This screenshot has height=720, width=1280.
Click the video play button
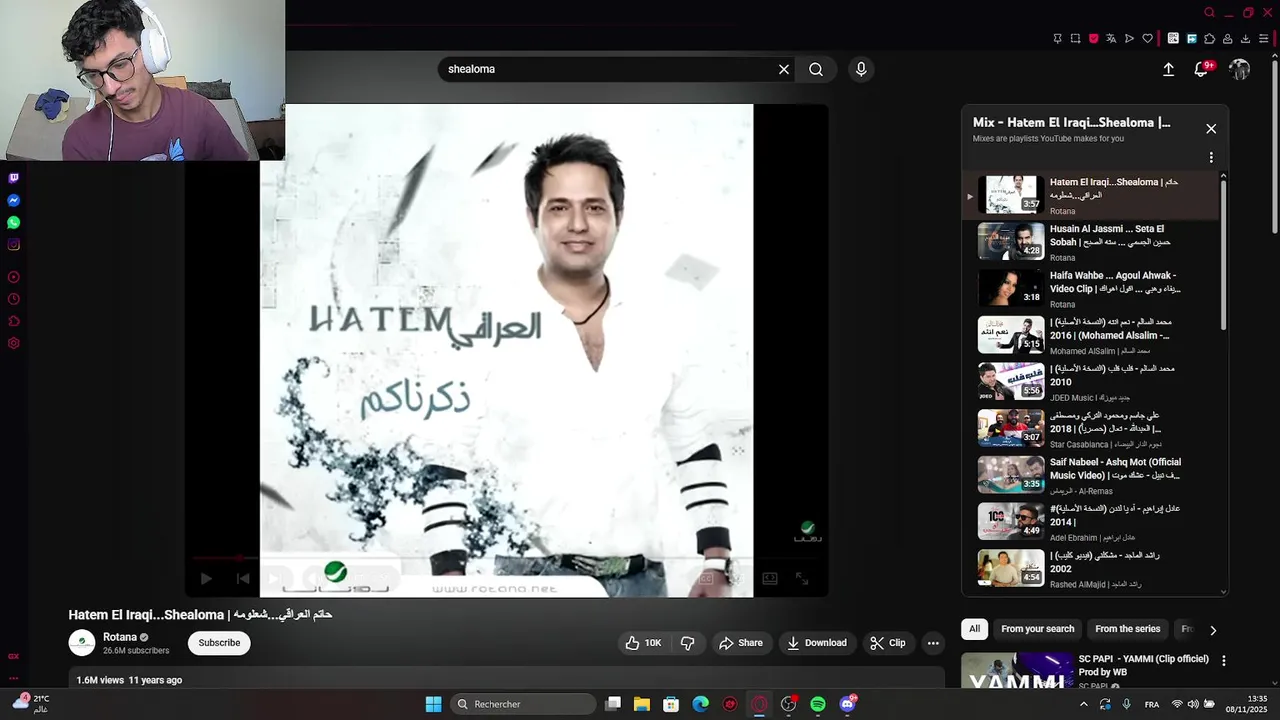point(206,578)
